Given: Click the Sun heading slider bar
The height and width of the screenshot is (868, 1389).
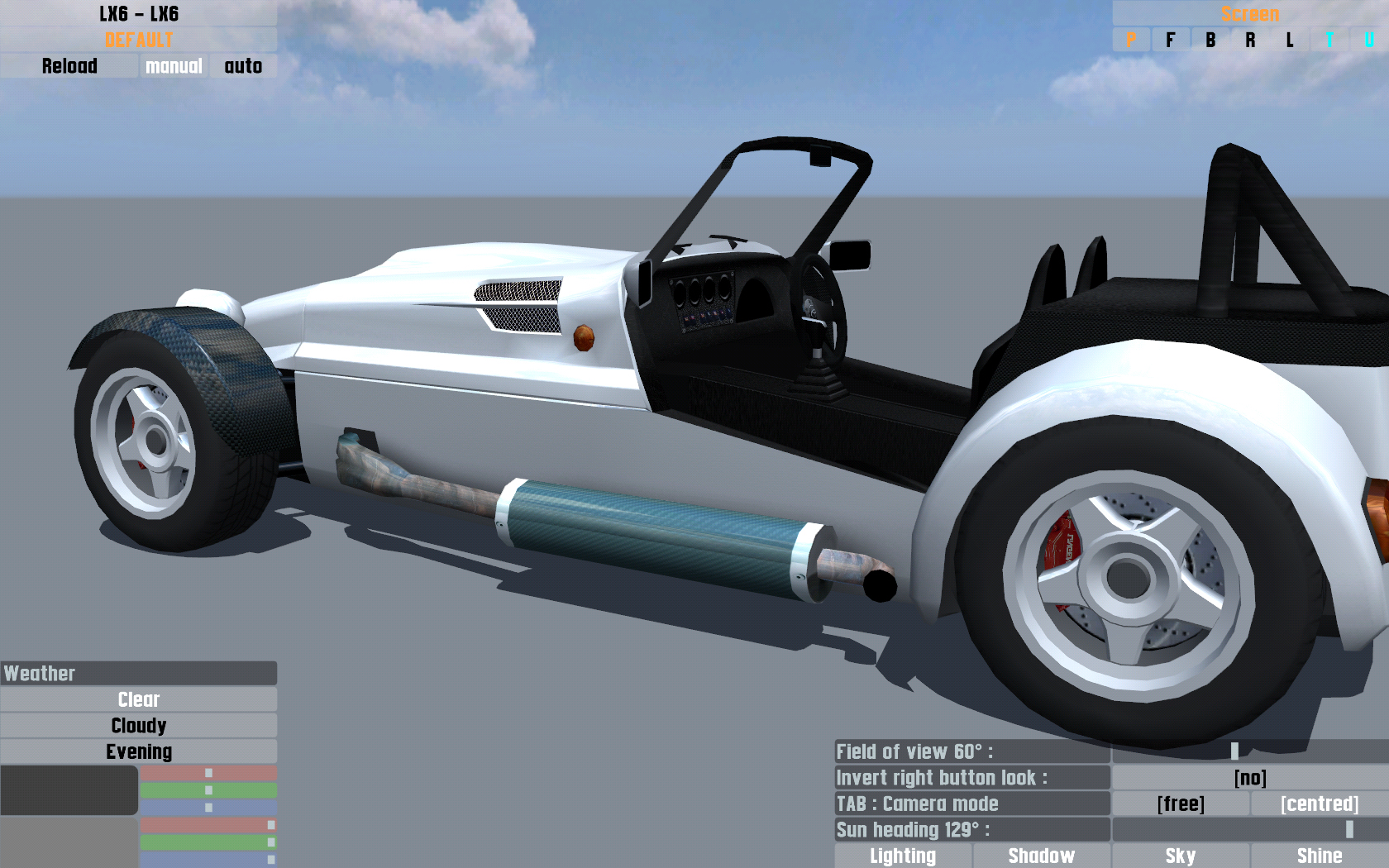Looking at the screenshot, I should click(1250, 829).
